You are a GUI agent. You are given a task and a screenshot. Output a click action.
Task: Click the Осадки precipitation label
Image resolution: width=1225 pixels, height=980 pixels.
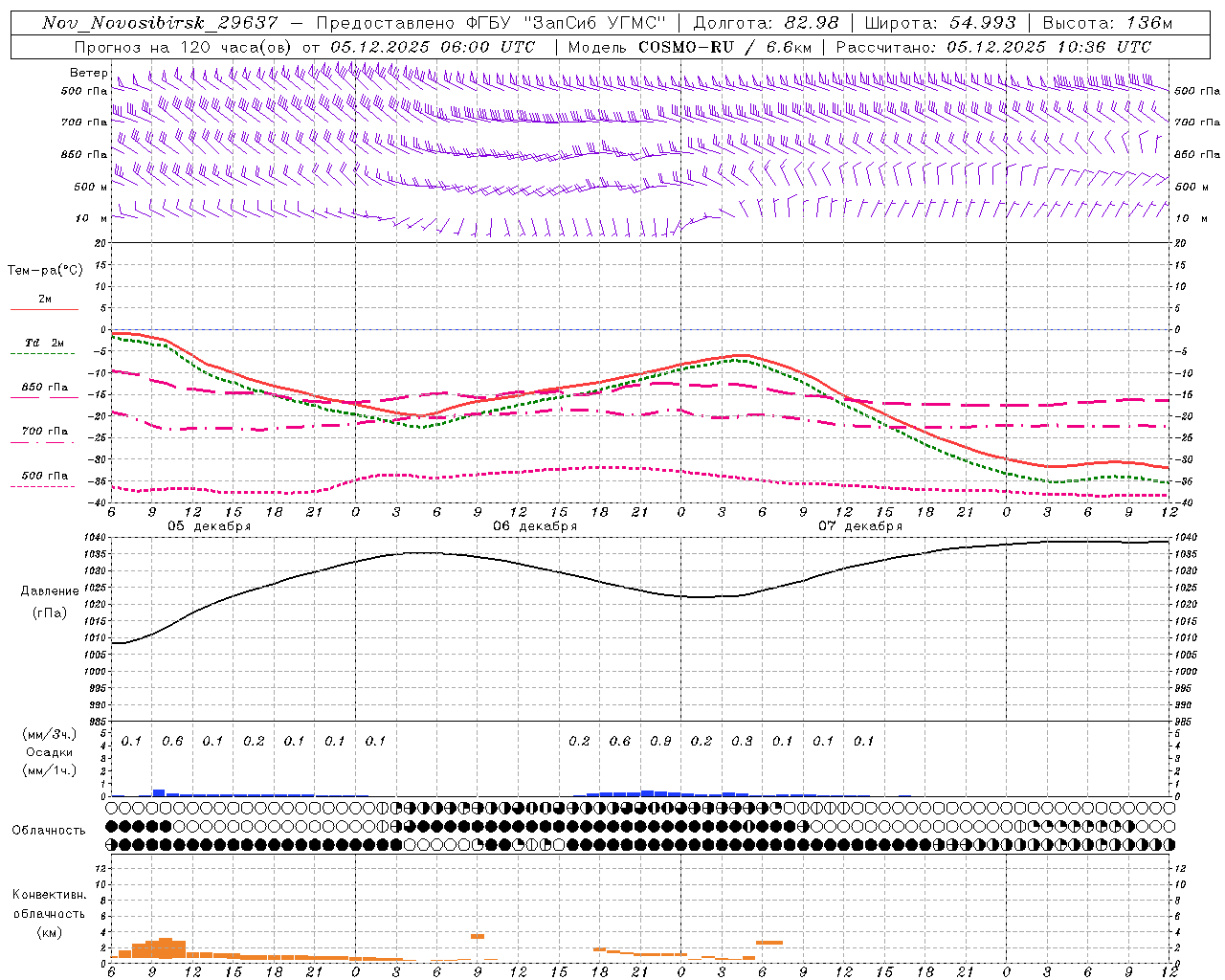tap(50, 752)
